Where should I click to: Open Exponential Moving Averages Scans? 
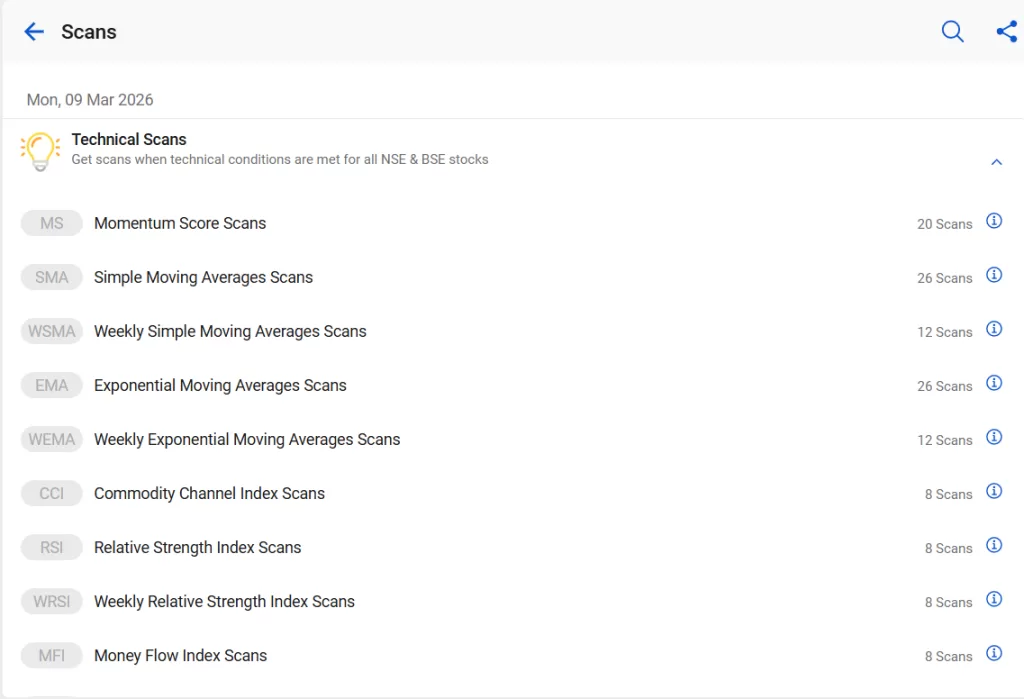(x=220, y=386)
